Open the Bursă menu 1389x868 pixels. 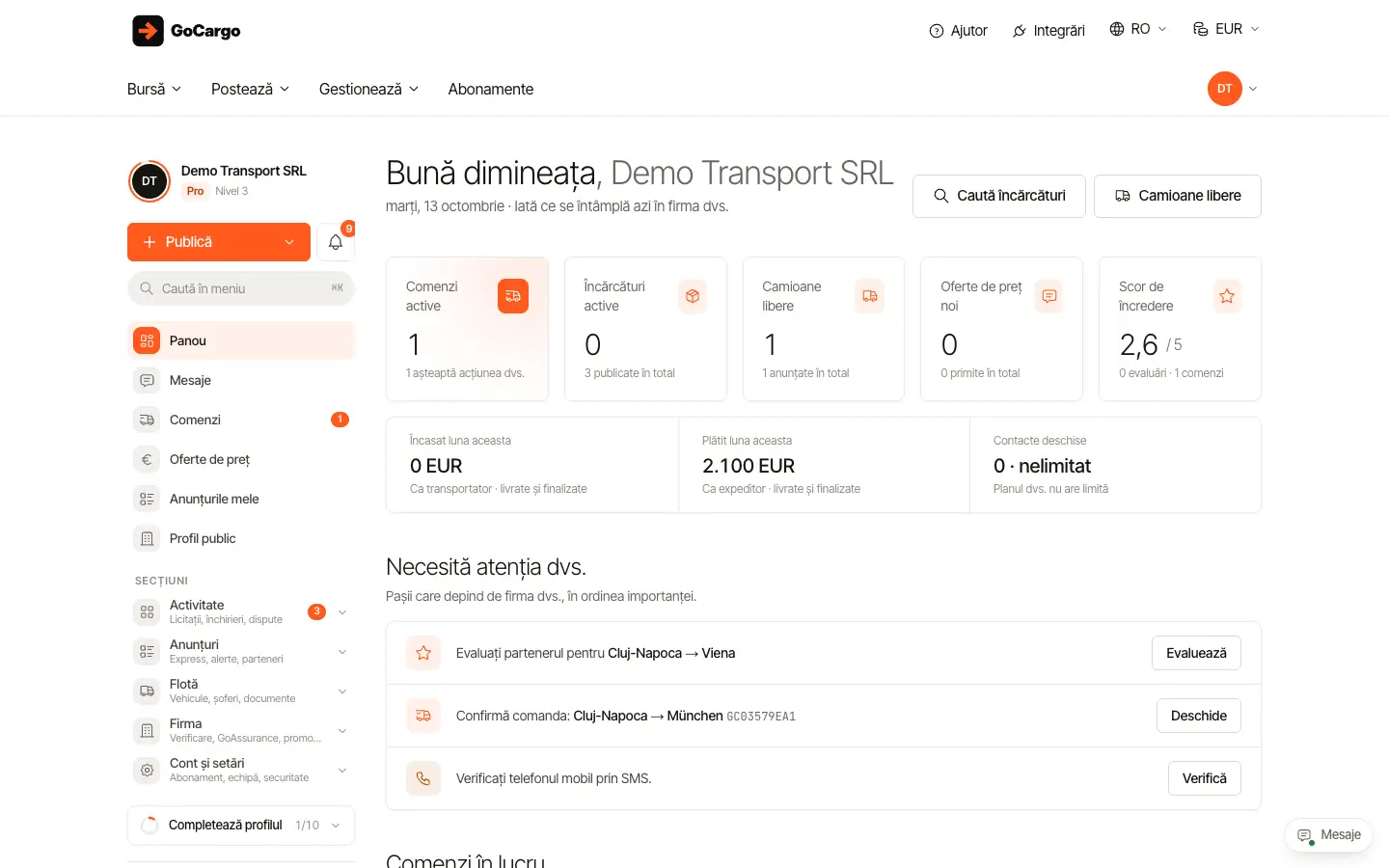click(x=154, y=89)
